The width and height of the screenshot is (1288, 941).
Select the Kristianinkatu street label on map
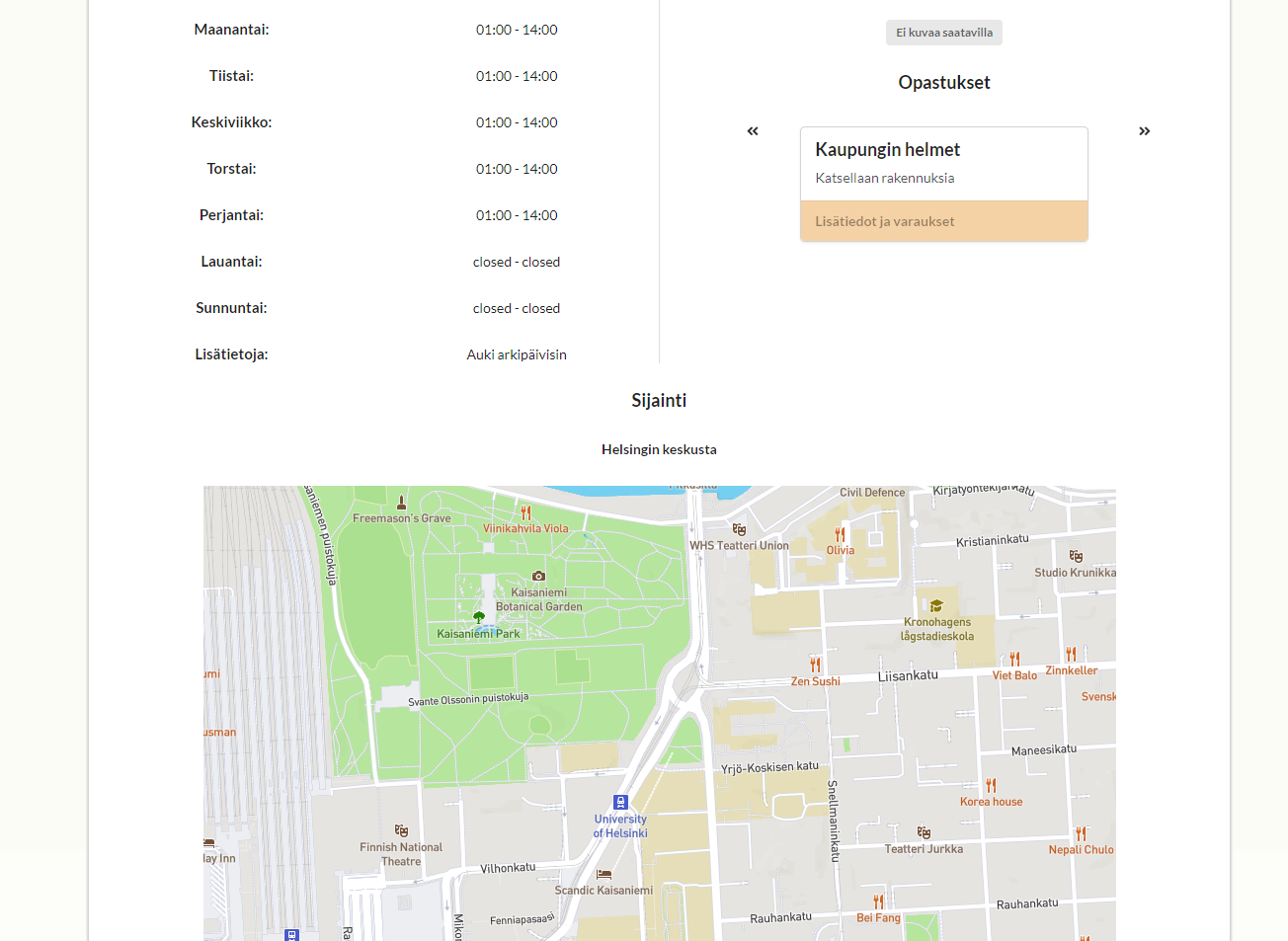(993, 540)
